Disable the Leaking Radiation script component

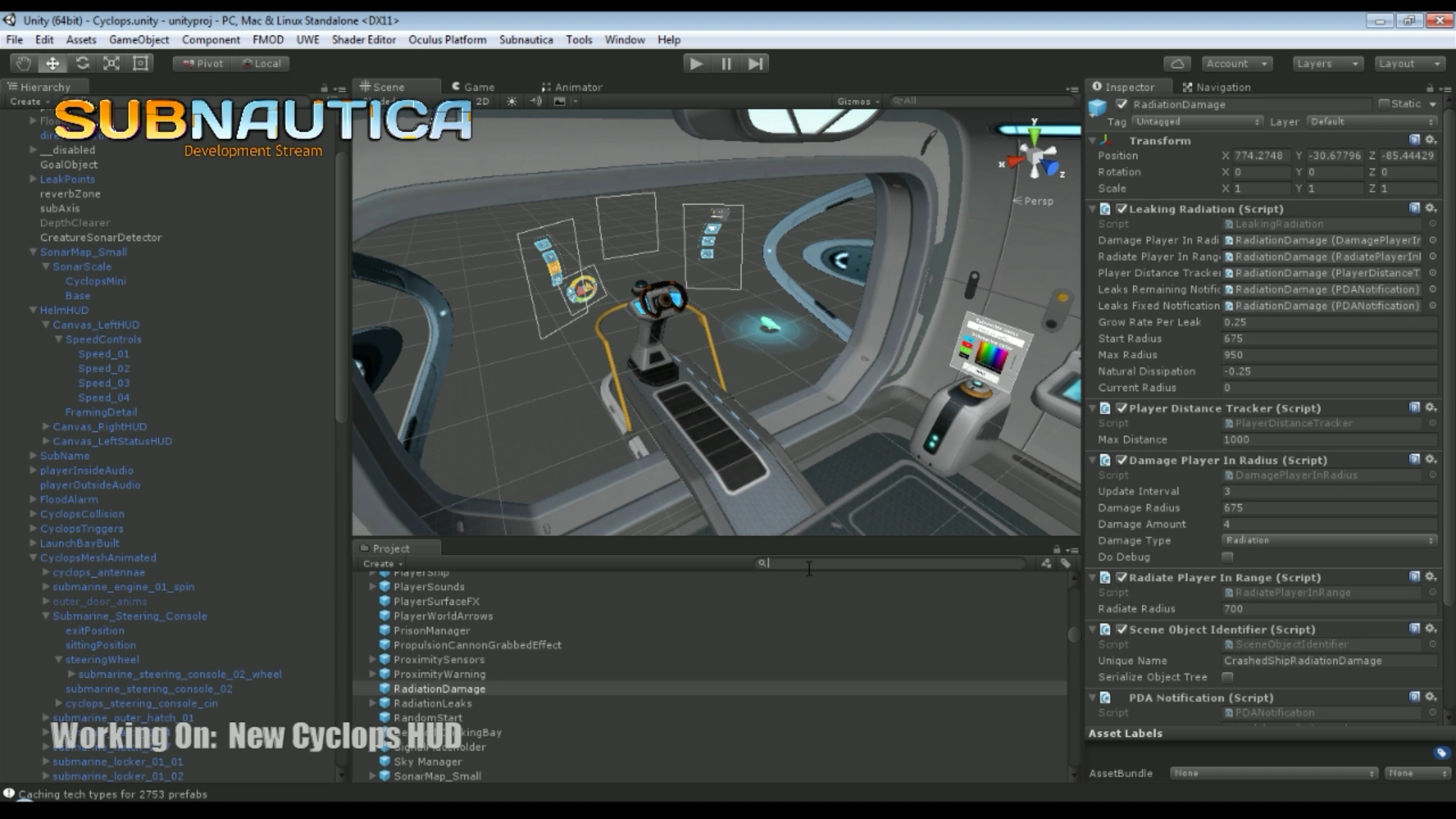1122,209
